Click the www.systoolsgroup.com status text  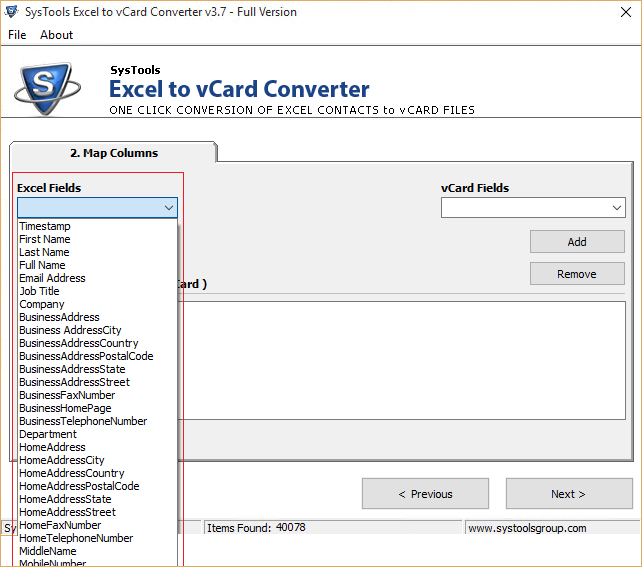pos(527,528)
